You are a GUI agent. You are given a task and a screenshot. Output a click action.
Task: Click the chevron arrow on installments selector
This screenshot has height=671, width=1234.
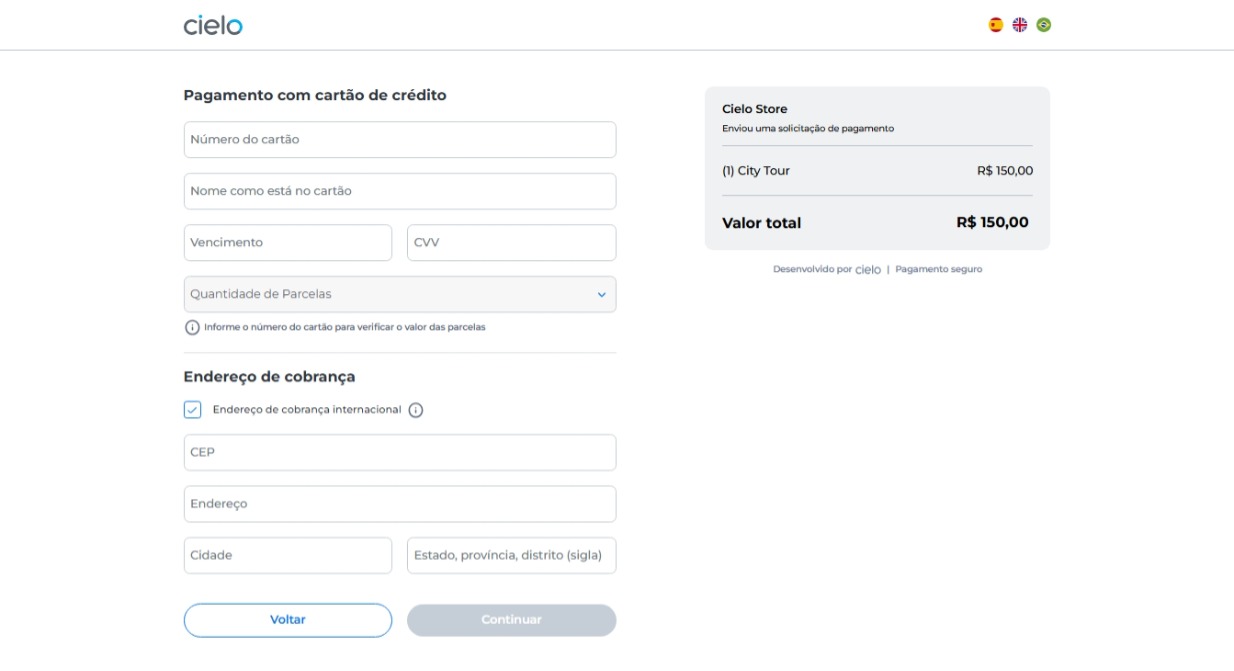tap(601, 295)
